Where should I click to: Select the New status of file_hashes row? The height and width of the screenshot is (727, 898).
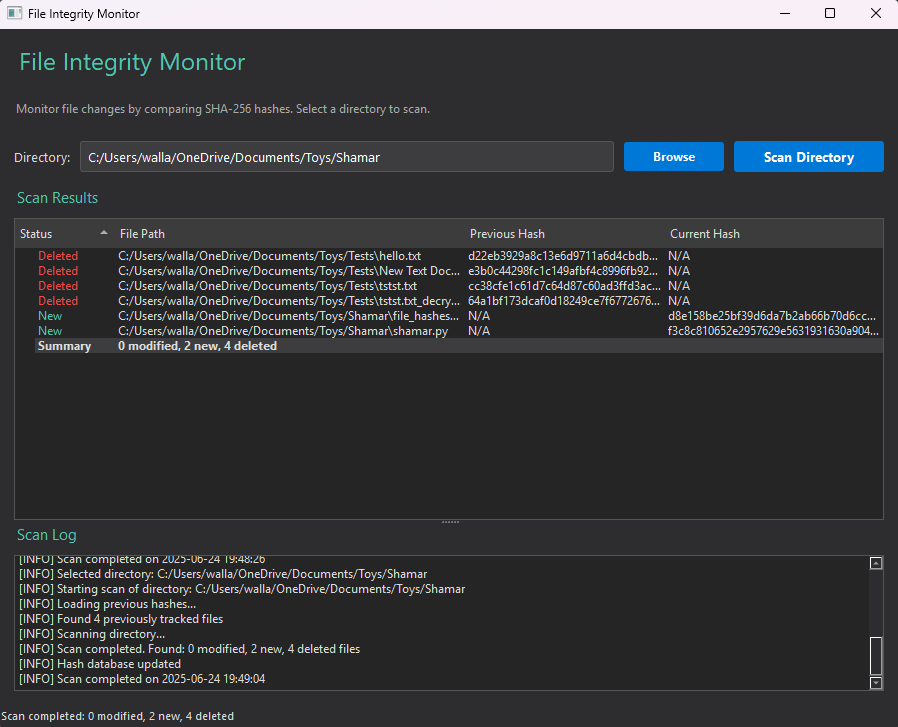click(x=50, y=316)
